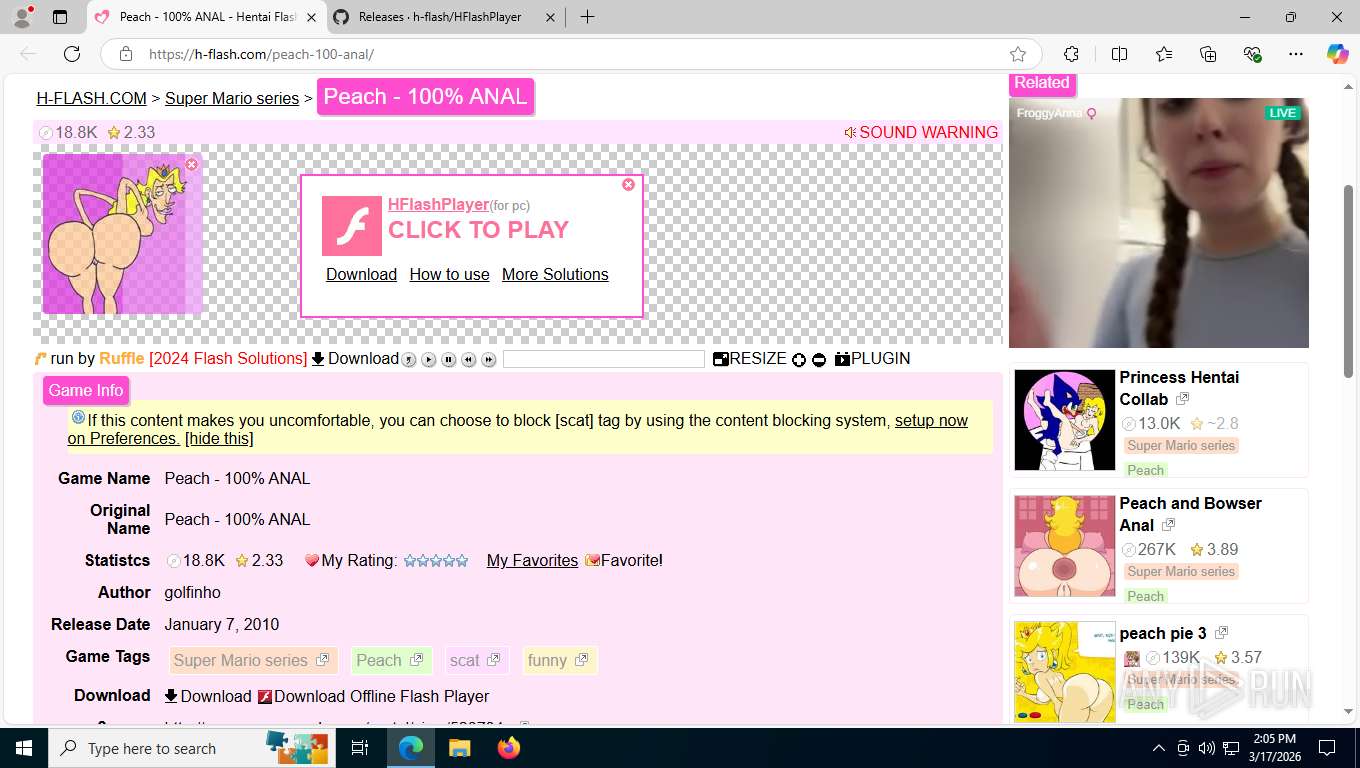Click the taskbar search box
1360x768 pixels.
point(192,748)
